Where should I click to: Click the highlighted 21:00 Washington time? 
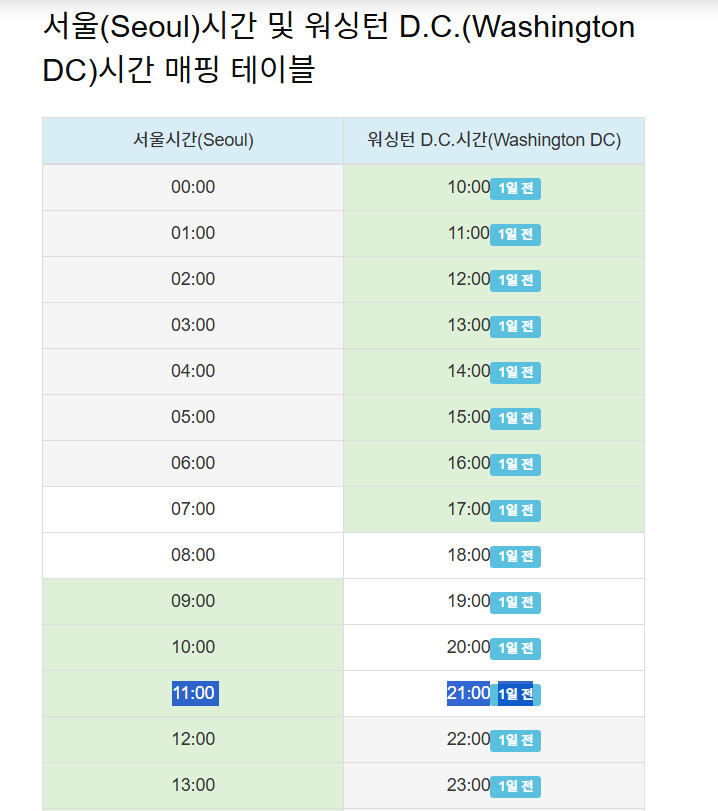tap(468, 693)
